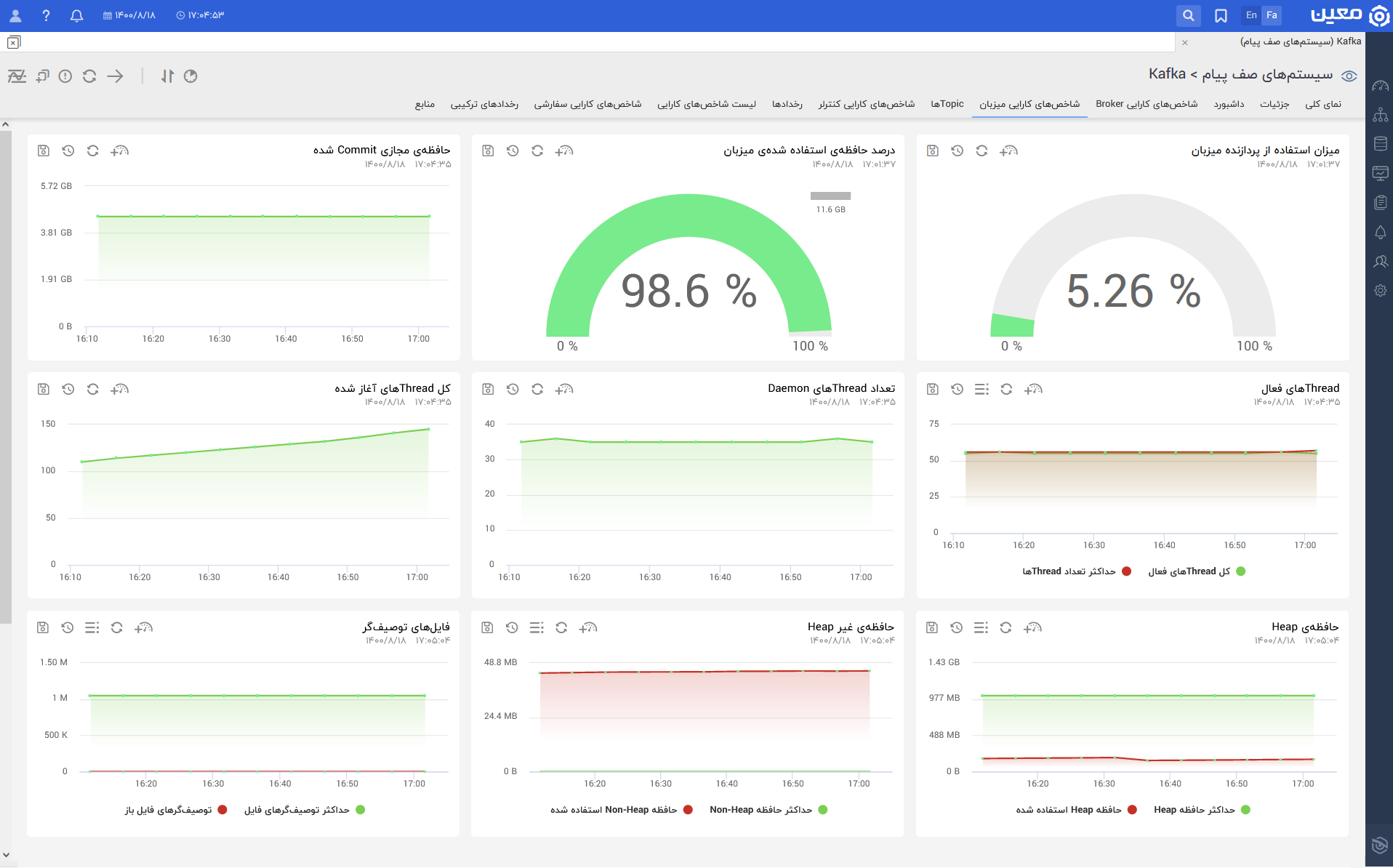Screen dimensions: 1393x868
Task: Toggle حافظه Heap استفاده شده legend series
Action: pos(1076,810)
